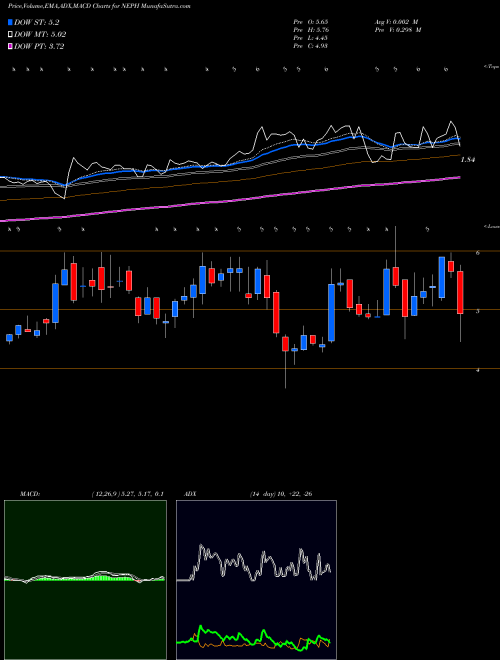Click the '1.84' value beside the EMA lines
500x660 pixels.
[x=468, y=160]
